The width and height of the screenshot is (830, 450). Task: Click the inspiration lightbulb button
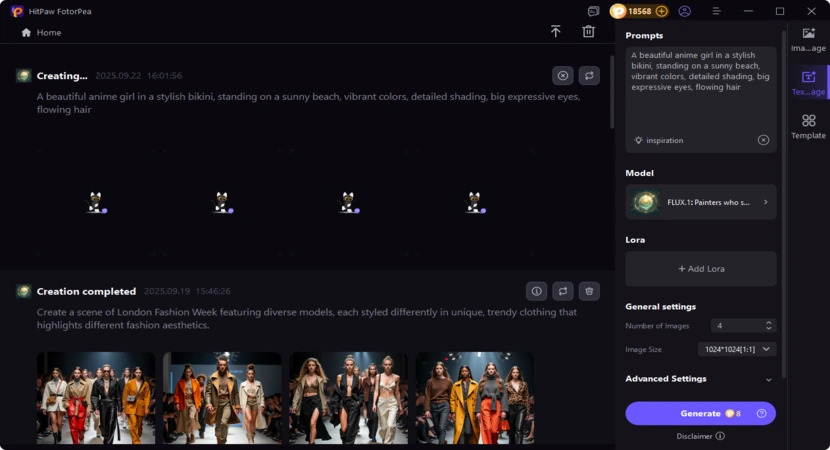coord(658,140)
